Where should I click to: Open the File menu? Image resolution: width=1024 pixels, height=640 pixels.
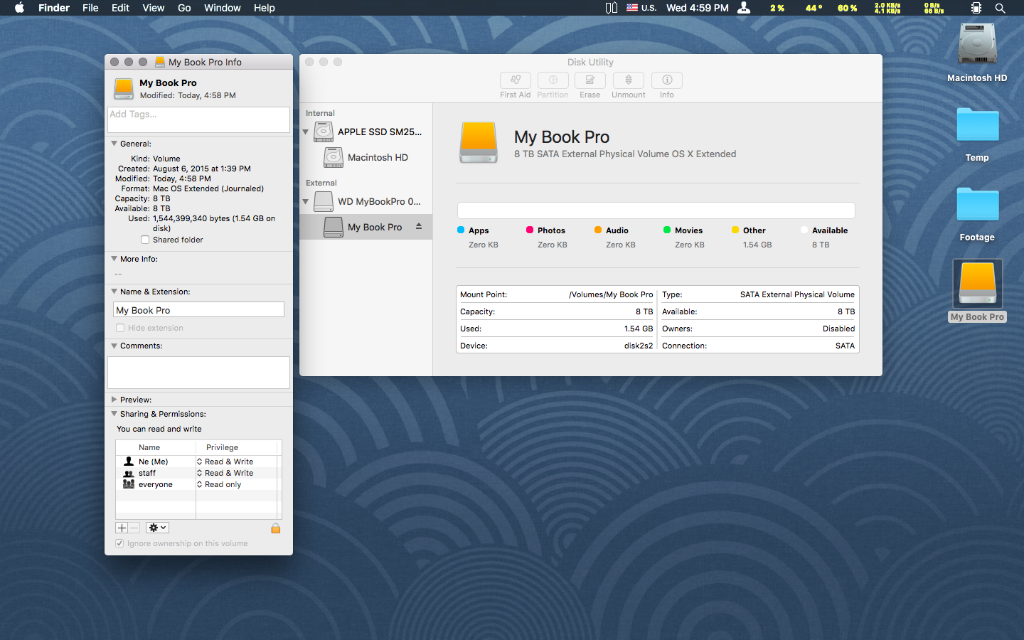[90, 8]
